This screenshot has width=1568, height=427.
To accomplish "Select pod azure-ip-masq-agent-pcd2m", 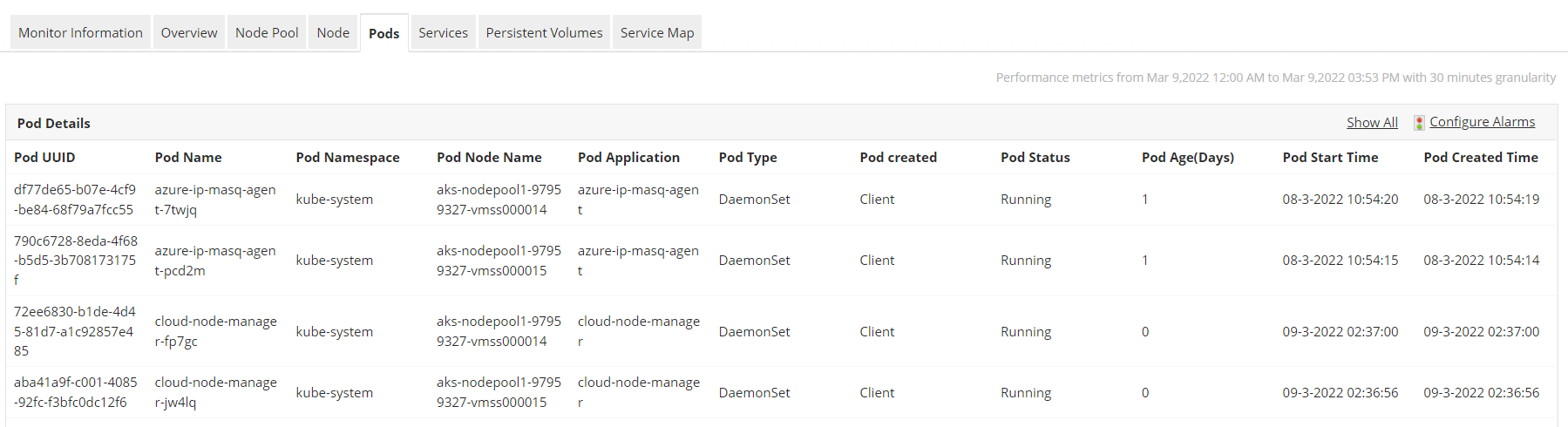I will [x=215, y=261].
